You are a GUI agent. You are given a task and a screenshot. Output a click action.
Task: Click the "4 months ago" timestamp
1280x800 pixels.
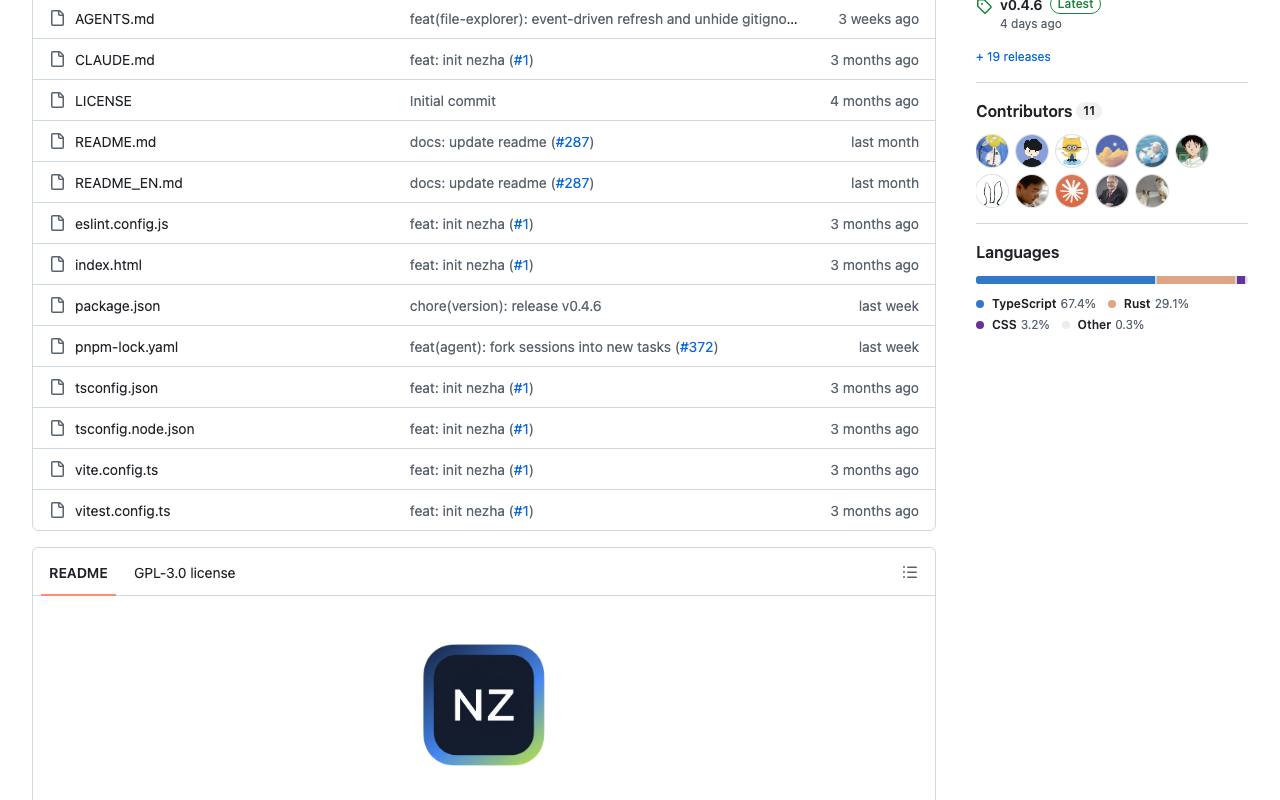(x=874, y=101)
